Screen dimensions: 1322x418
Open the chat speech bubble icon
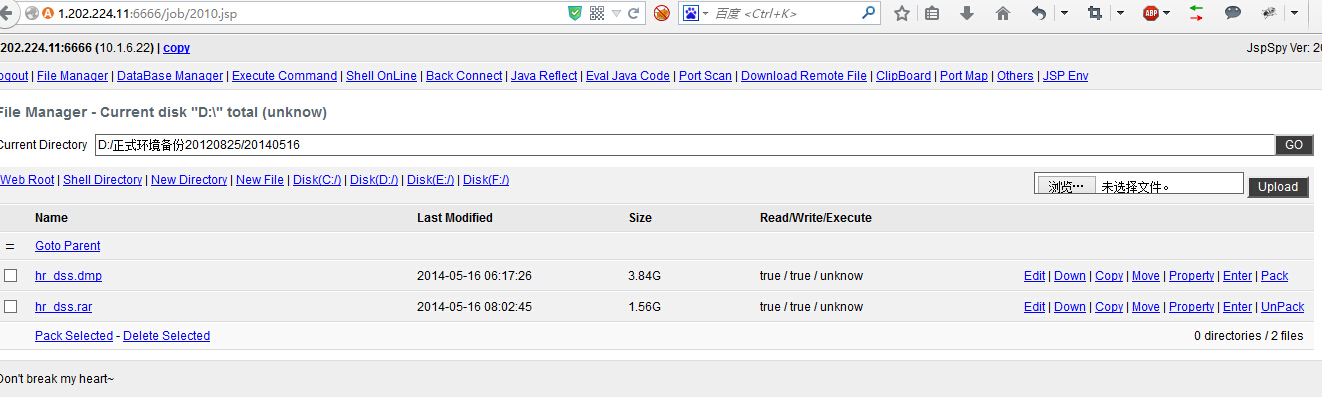tap(1233, 13)
